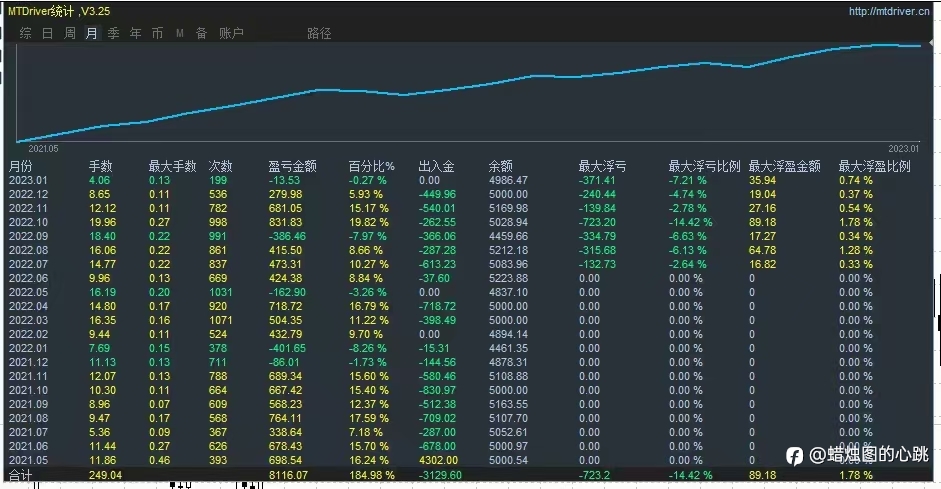Click the 最大浮亏 column header
The image size is (941, 489).
(x=602, y=166)
